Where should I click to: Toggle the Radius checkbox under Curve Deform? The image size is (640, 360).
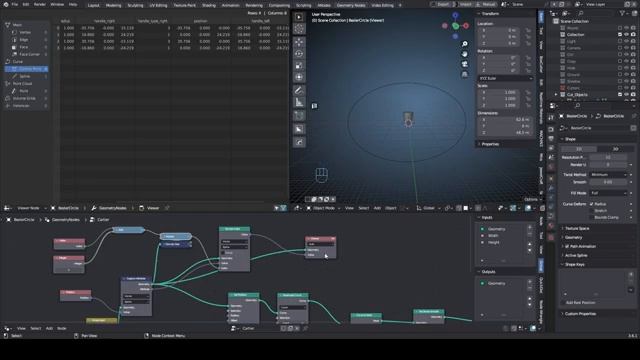point(592,204)
